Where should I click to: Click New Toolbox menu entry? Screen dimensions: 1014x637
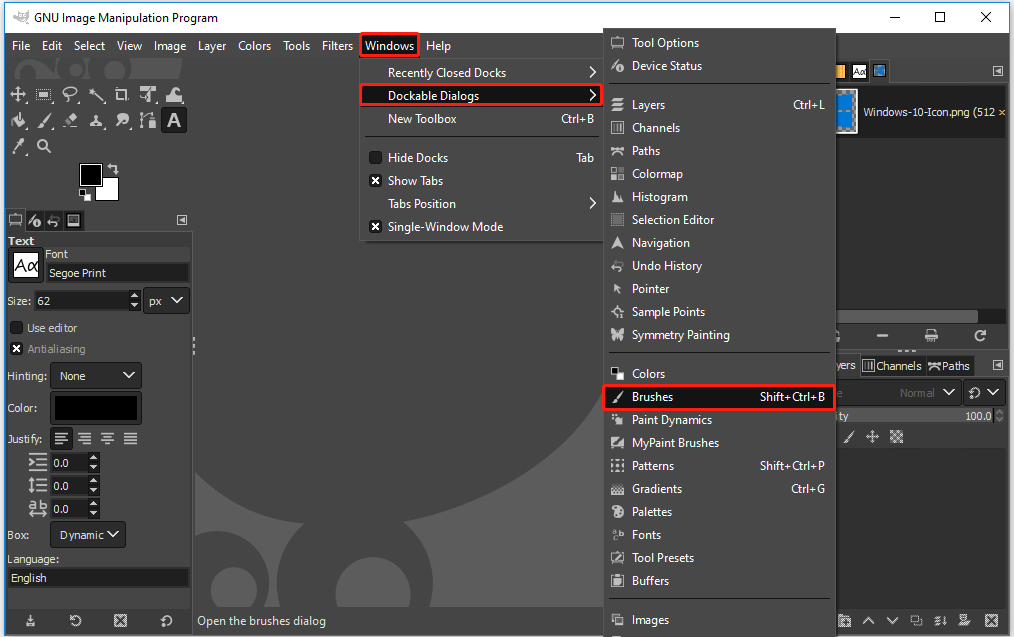(x=482, y=119)
